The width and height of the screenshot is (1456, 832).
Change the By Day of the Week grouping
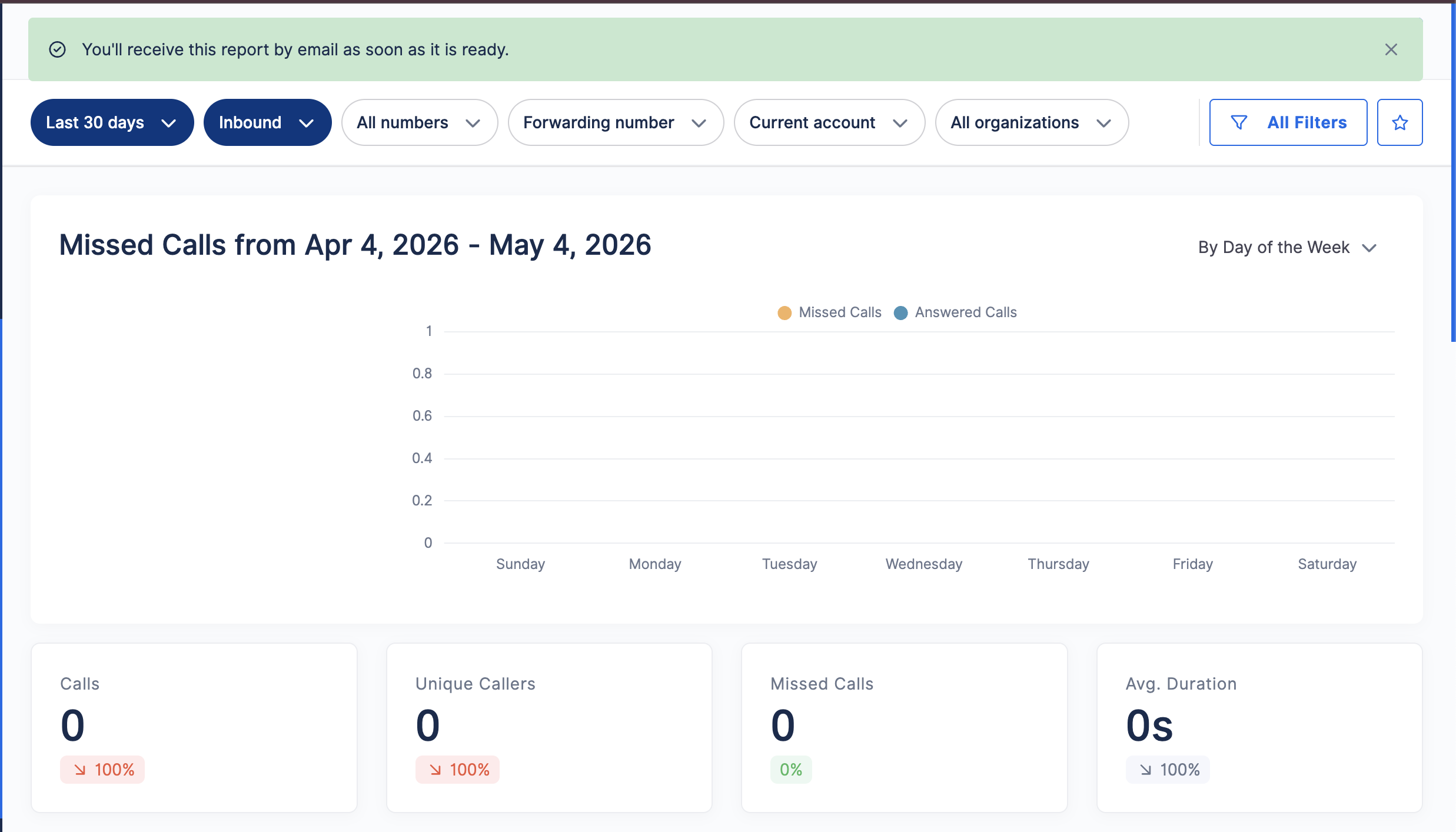[x=1287, y=247]
